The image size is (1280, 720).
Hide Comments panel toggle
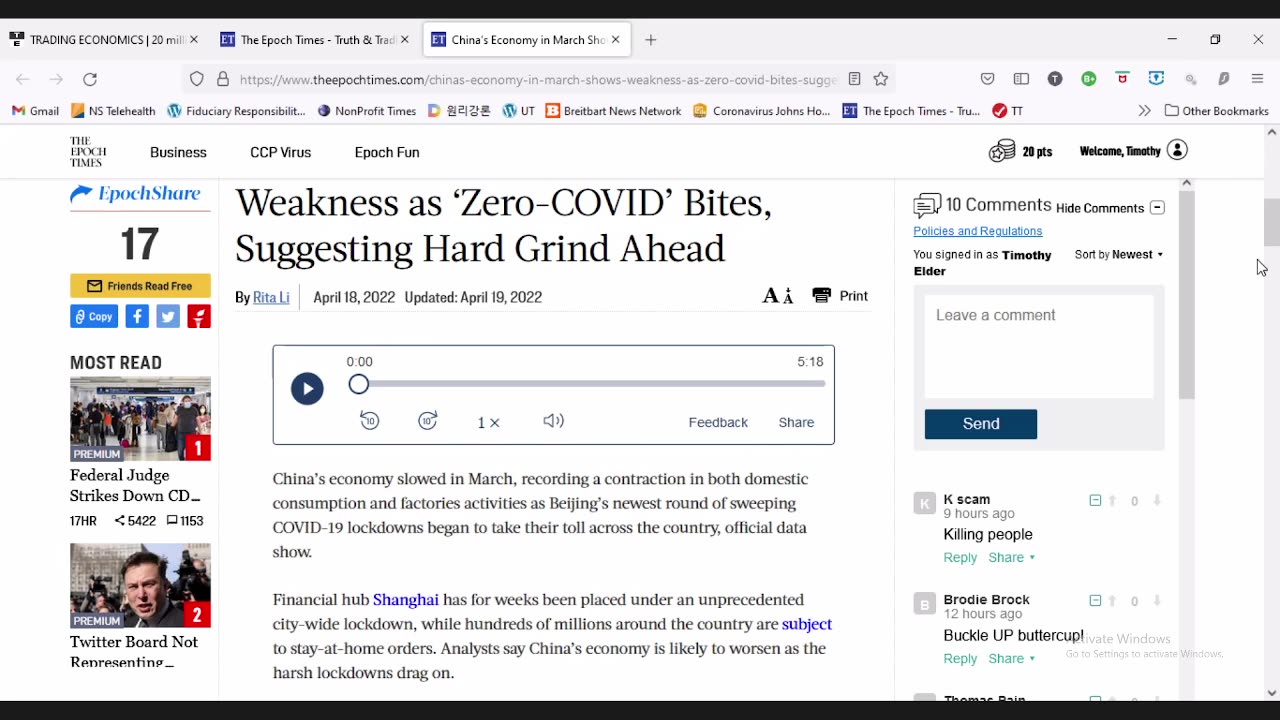click(1110, 208)
